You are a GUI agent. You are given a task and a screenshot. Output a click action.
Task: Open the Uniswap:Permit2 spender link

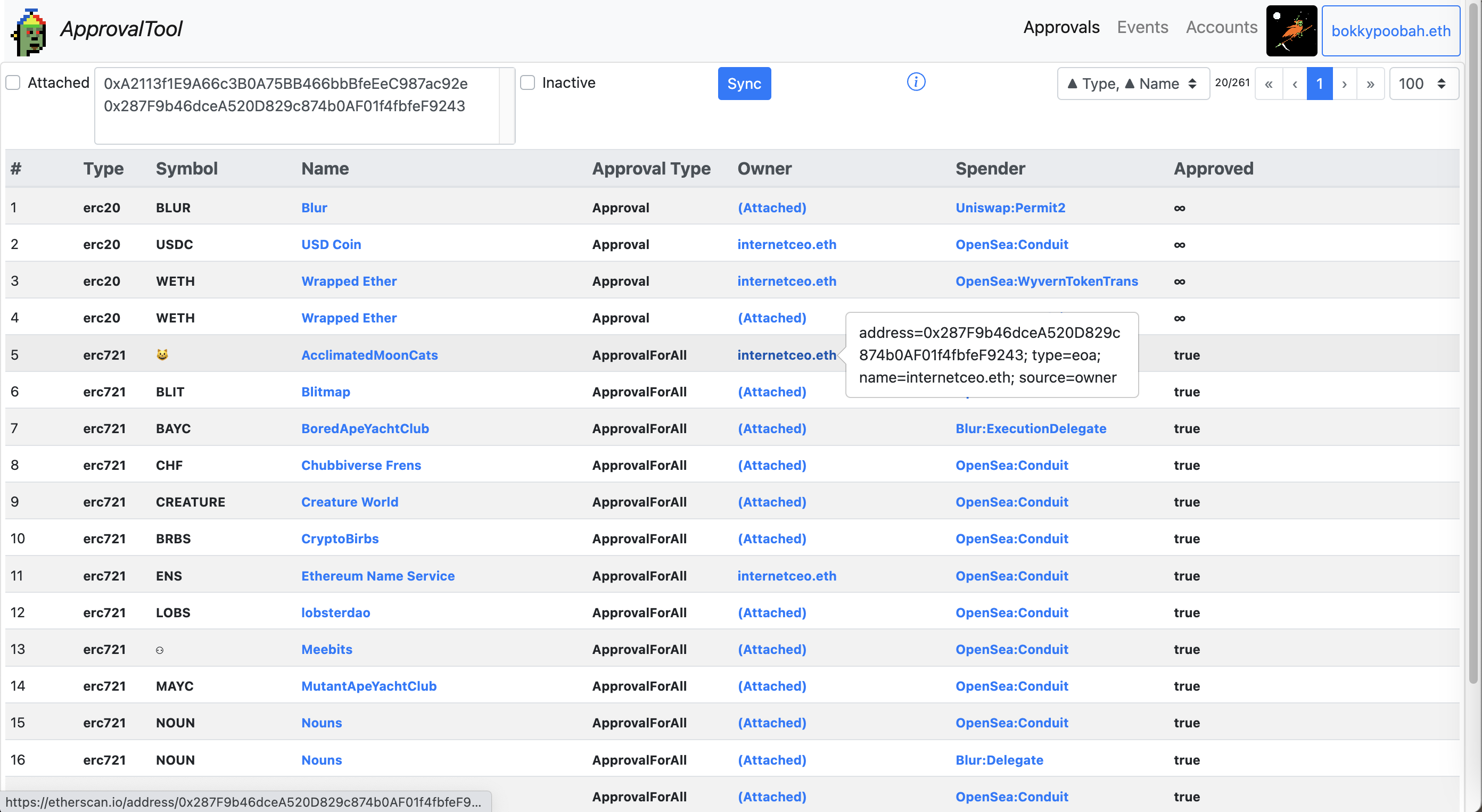pos(1010,208)
